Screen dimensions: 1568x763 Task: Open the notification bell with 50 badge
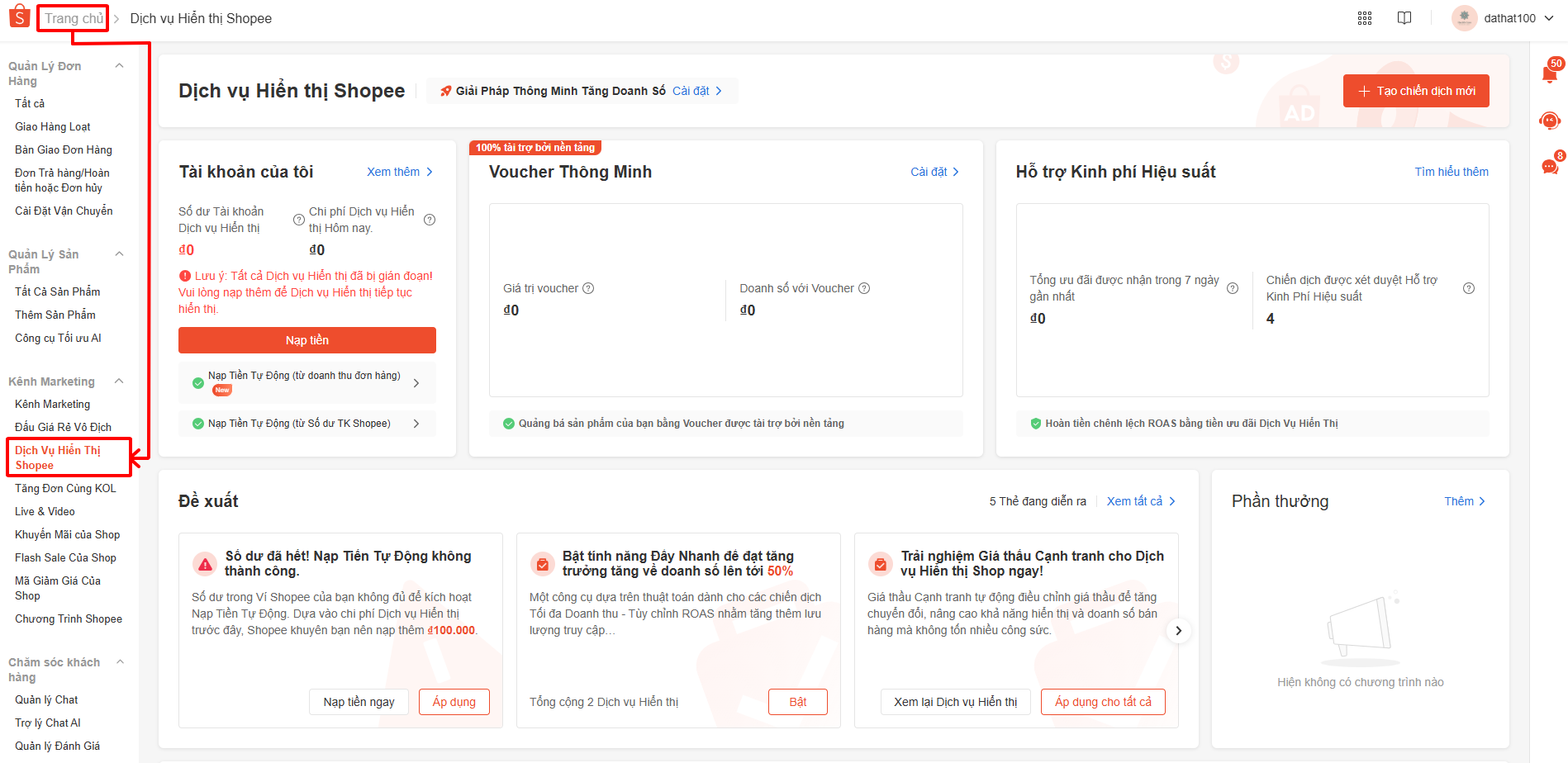pyautogui.click(x=1550, y=73)
